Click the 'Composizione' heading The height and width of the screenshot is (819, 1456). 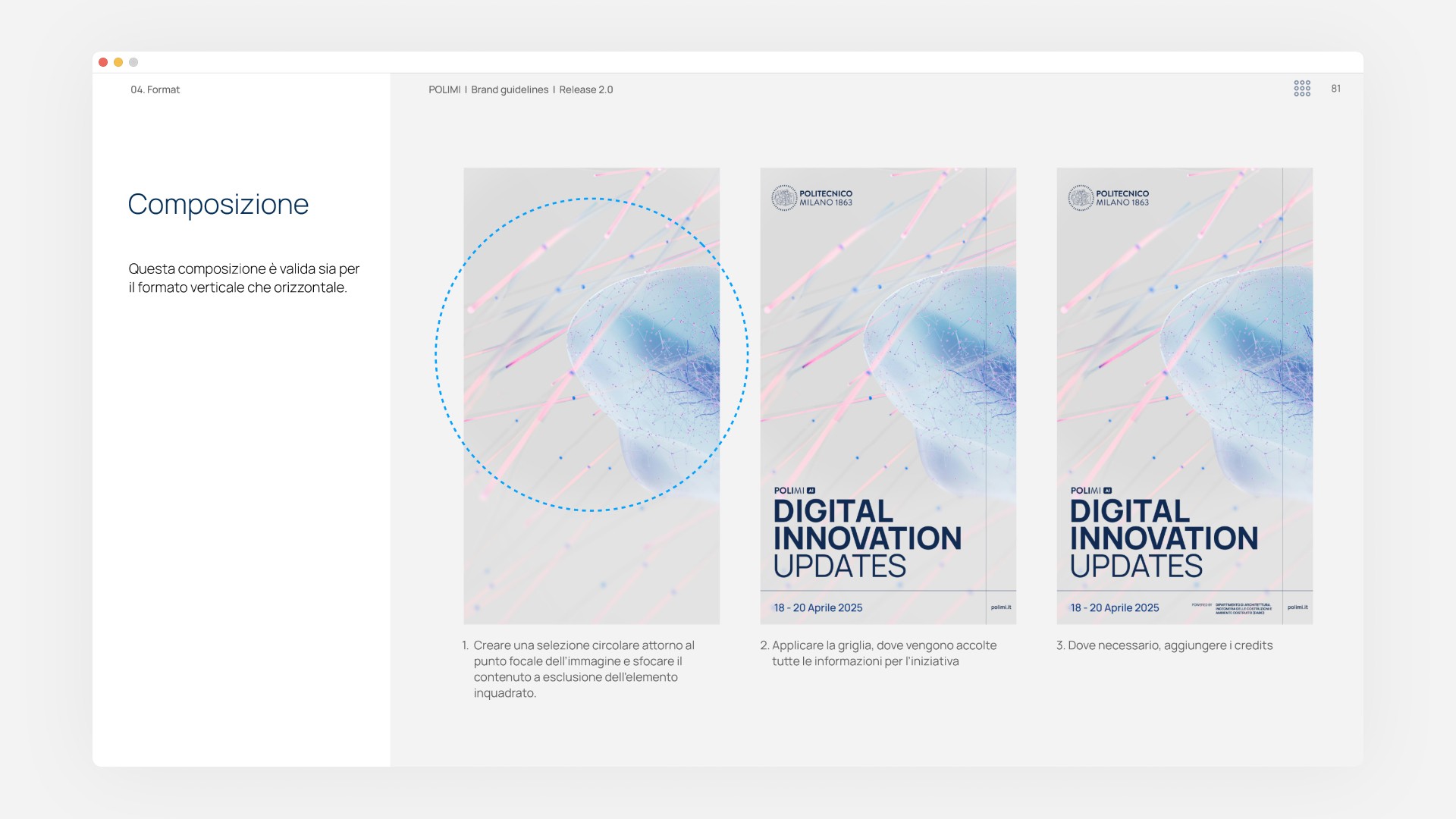pos(218,204)
